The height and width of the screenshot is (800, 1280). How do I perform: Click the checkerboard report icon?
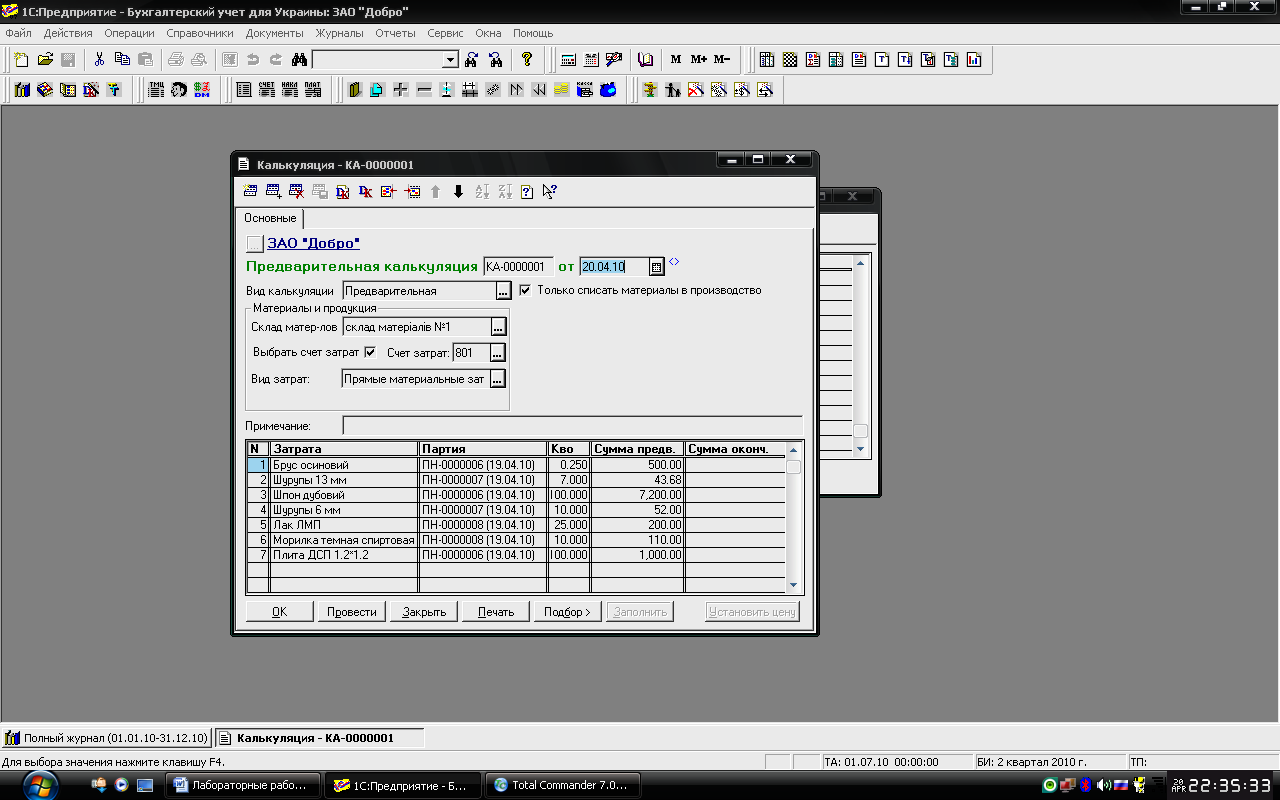789,60
